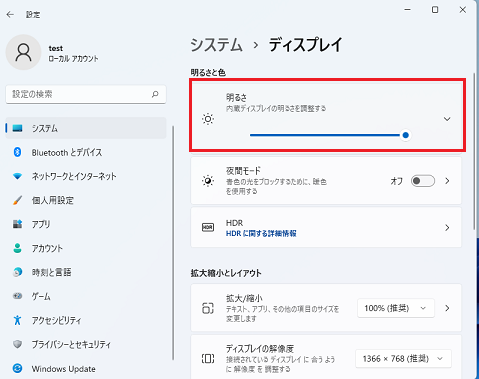Open HDR settings via right chevron
Image resolution: width=479 pixels, height=379 pixels.
pyautogui.click(x=447, y=228)
